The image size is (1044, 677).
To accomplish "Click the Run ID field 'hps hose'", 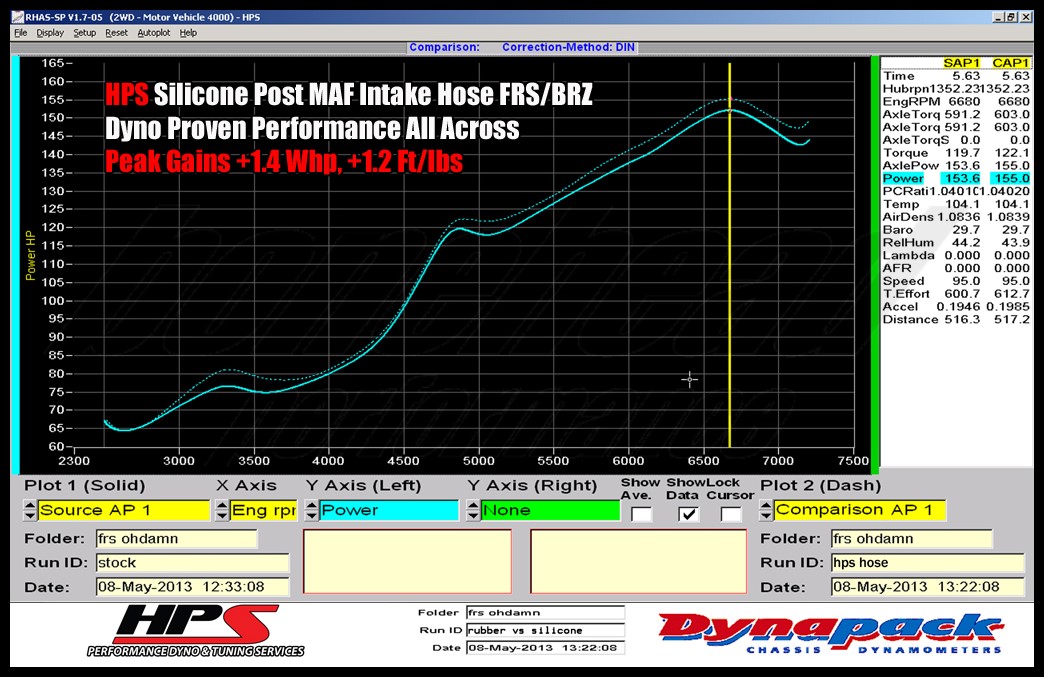I will click(927, 563).
